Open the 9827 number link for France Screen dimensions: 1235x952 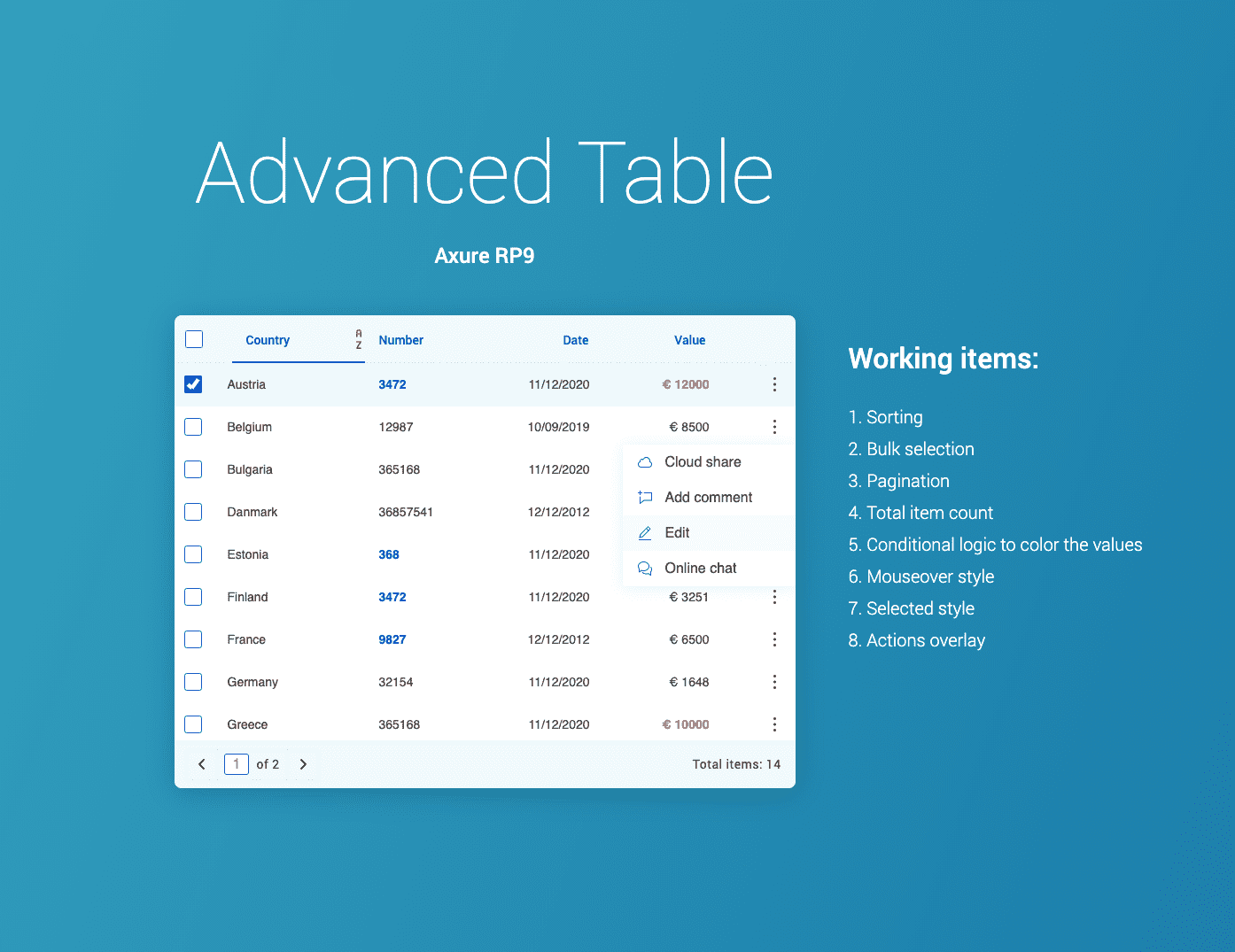(392, 639)
